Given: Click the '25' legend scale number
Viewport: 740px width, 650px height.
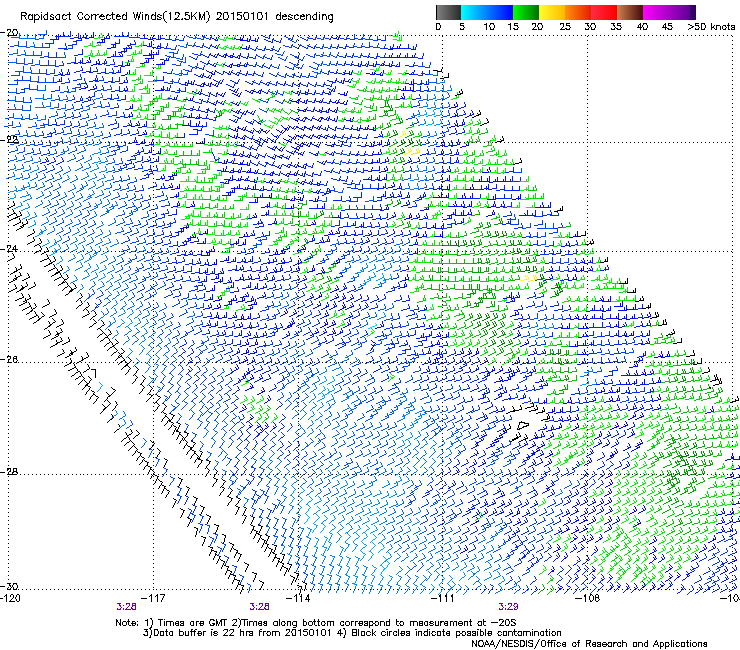Looking at the screenshot, I should 565,27.
